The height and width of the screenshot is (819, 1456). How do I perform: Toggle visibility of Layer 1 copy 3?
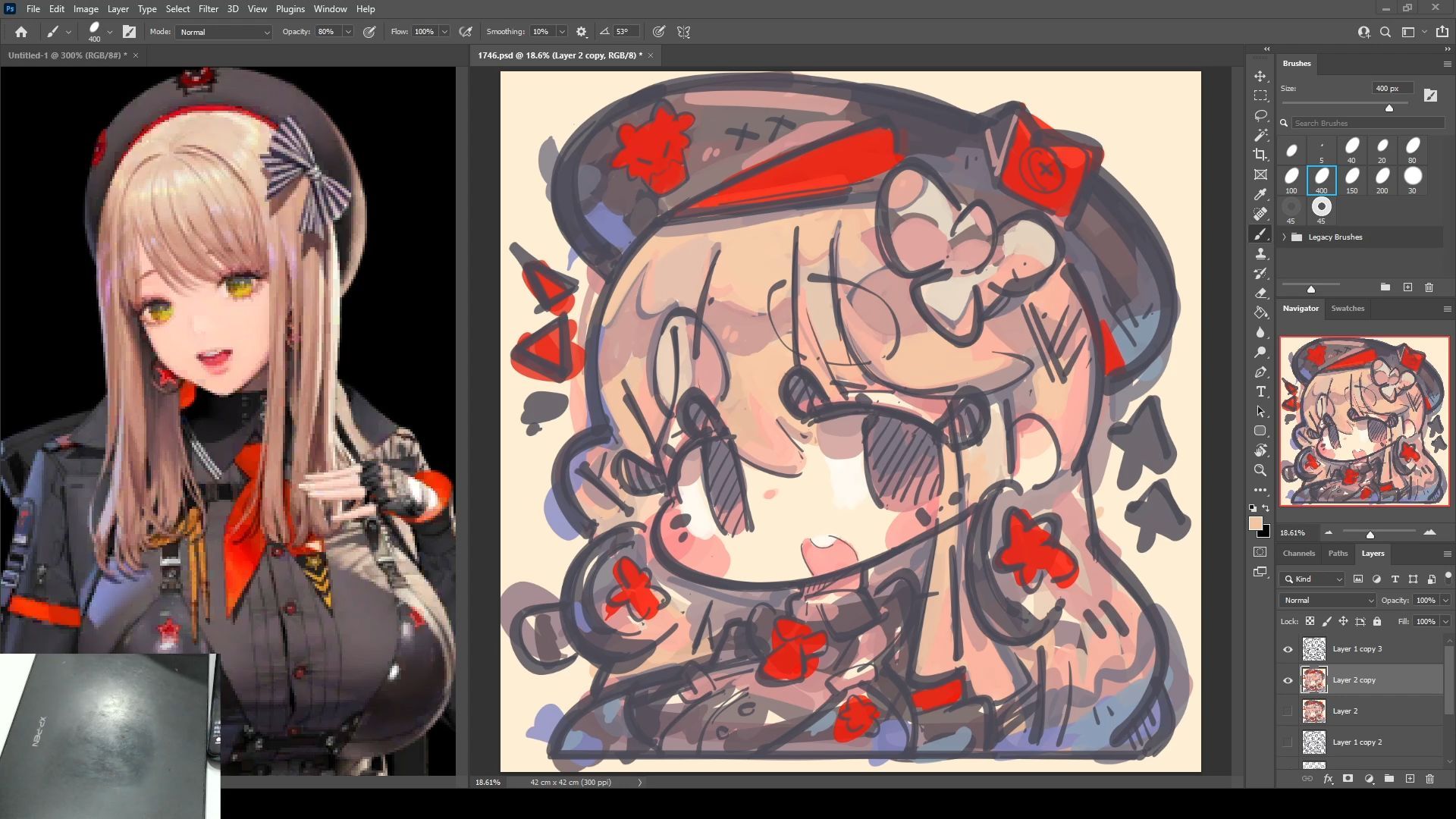1288,649
